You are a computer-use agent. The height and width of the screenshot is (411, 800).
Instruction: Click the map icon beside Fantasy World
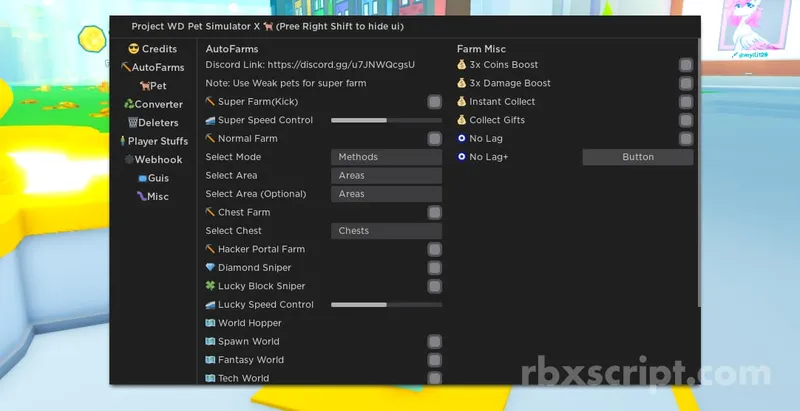coord(210,359)
